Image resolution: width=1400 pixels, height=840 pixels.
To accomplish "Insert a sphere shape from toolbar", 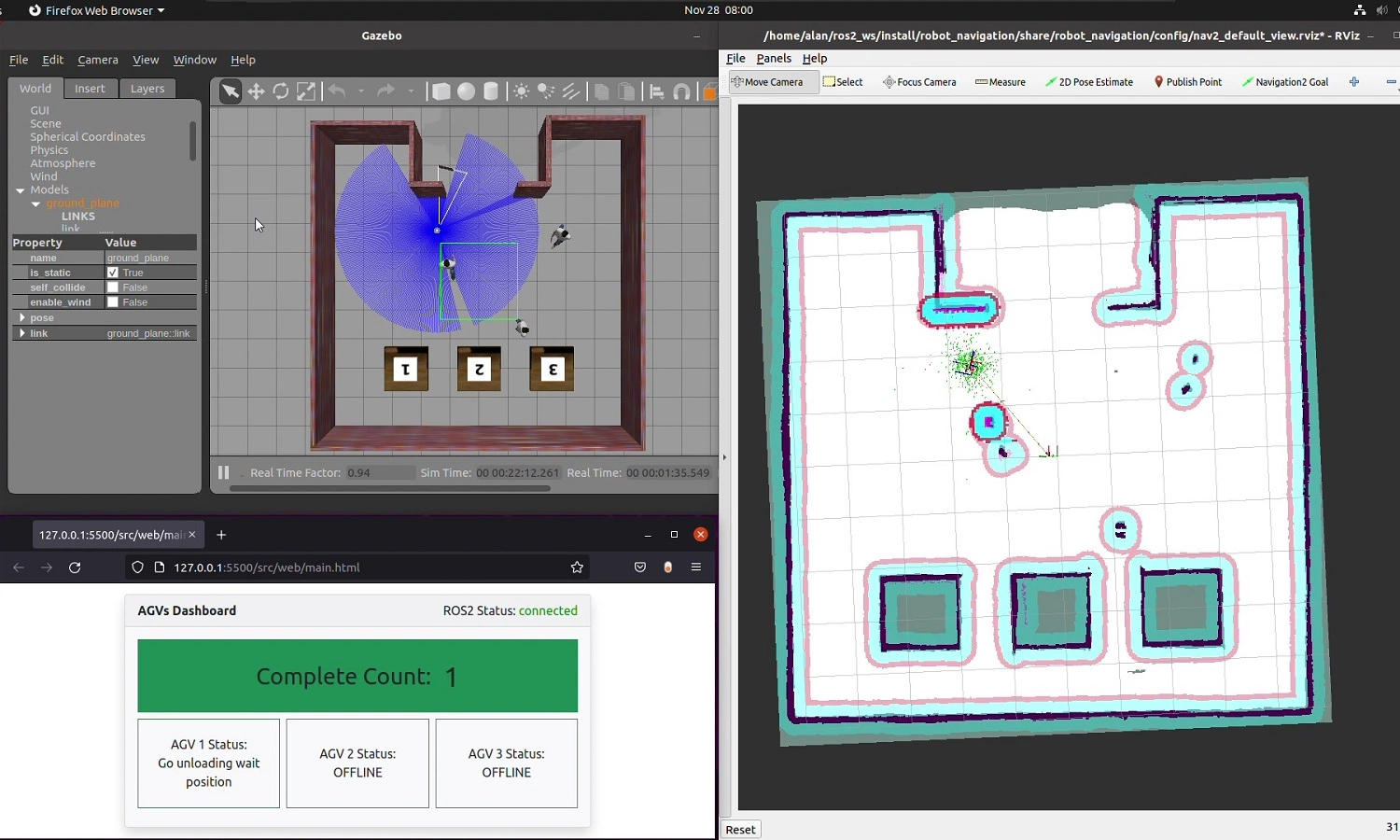I will pos(467,91).
